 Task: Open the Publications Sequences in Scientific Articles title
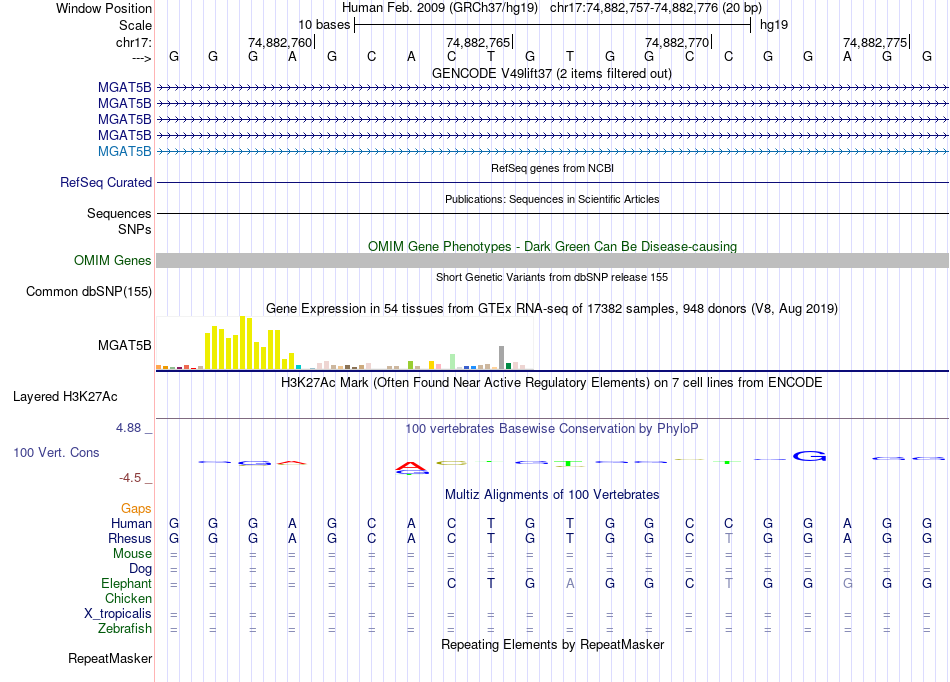[552, 199]
